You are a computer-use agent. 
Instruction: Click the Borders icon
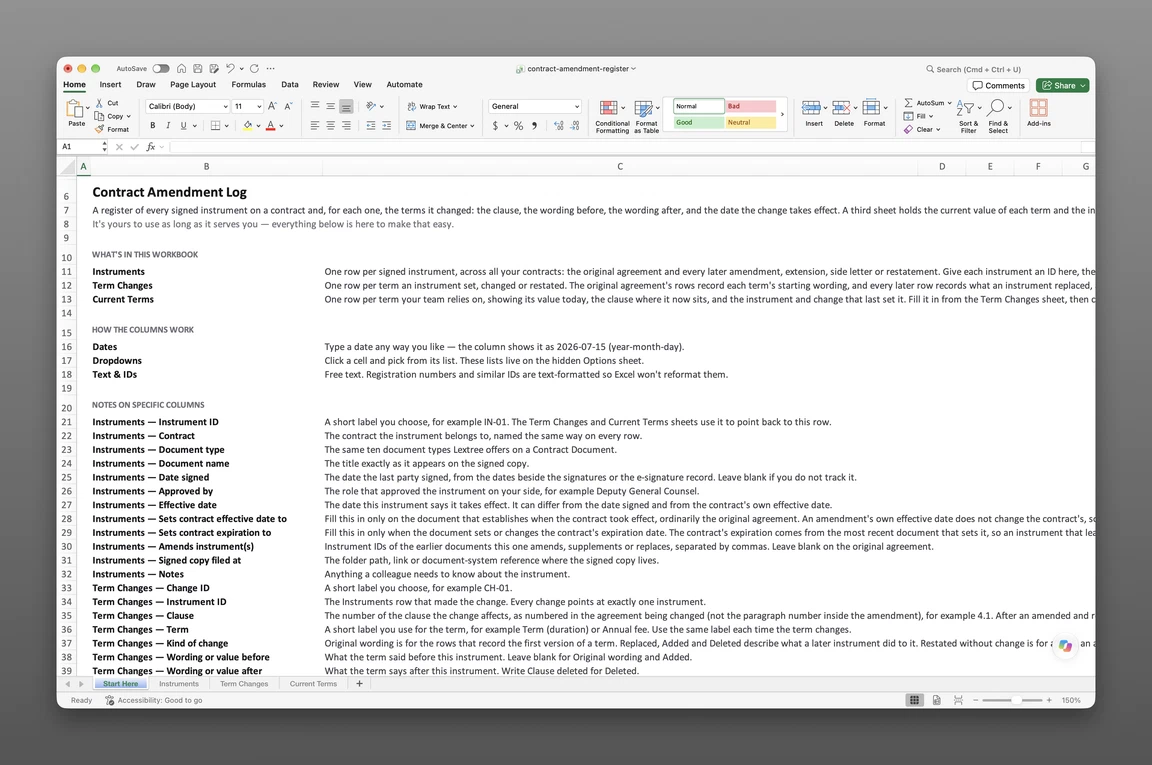pyautogui.click(x=215, y=126)
